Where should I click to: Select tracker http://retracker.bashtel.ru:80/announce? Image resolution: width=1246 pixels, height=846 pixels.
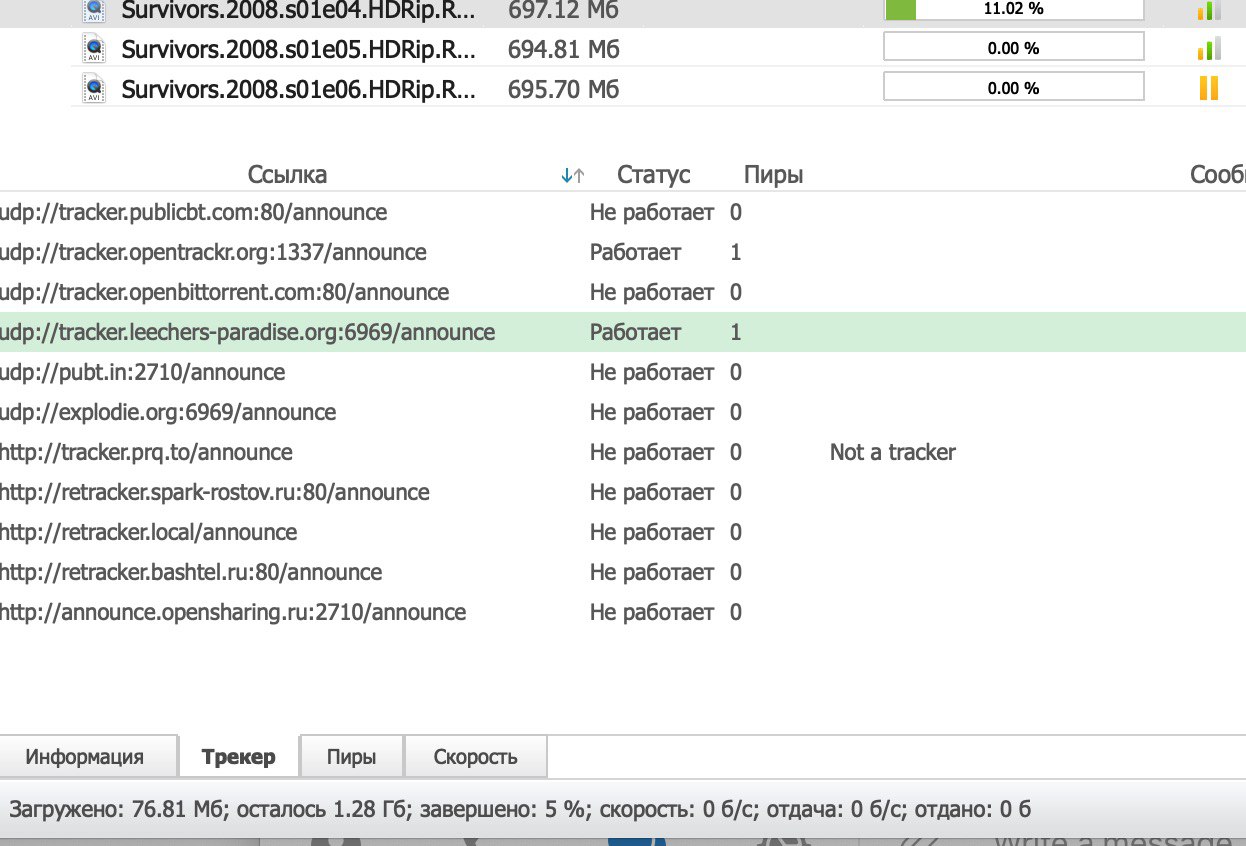pyautogui.click(x=191, y=572)
